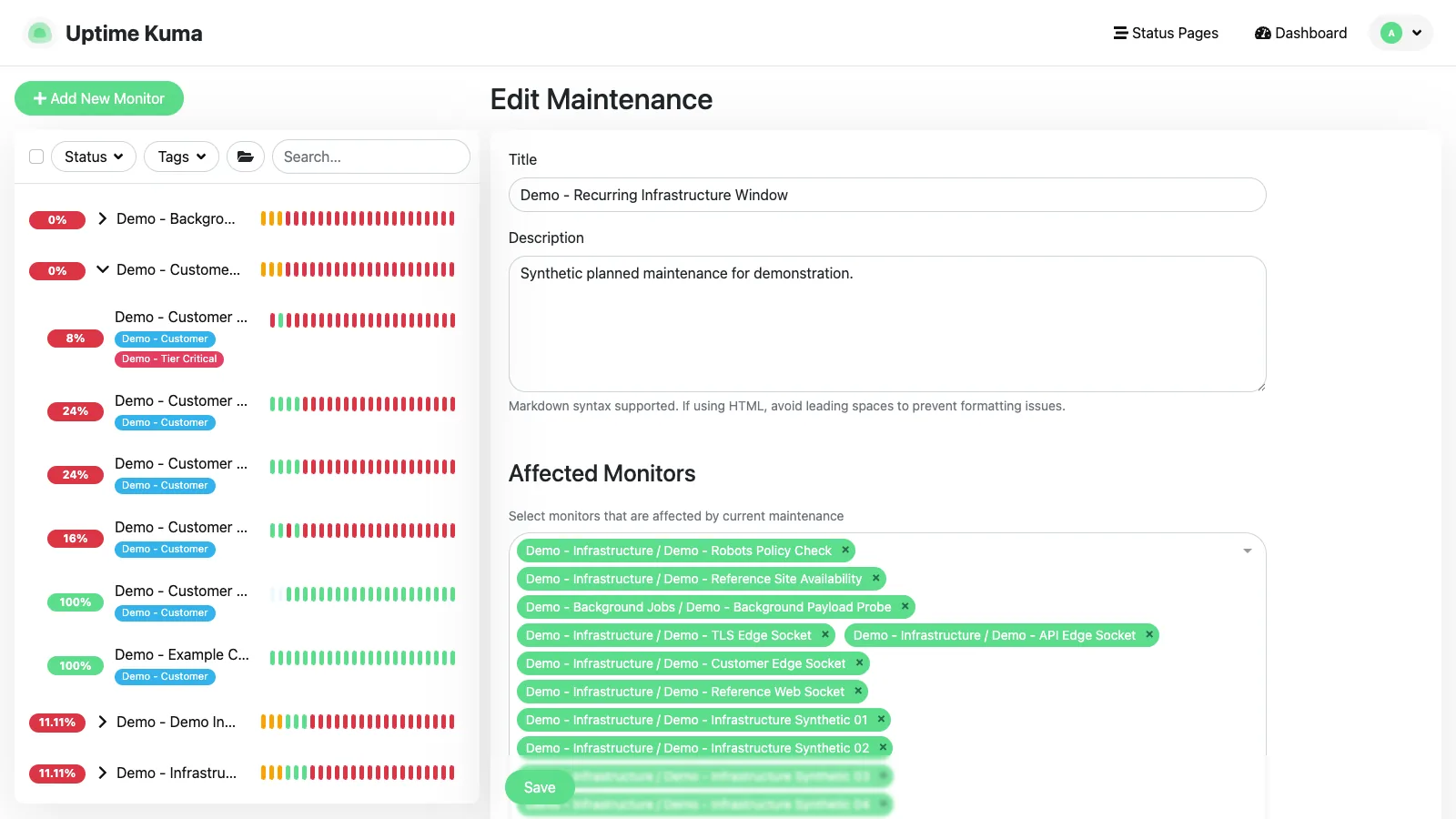Edit the Description text area

pos(887,324)
